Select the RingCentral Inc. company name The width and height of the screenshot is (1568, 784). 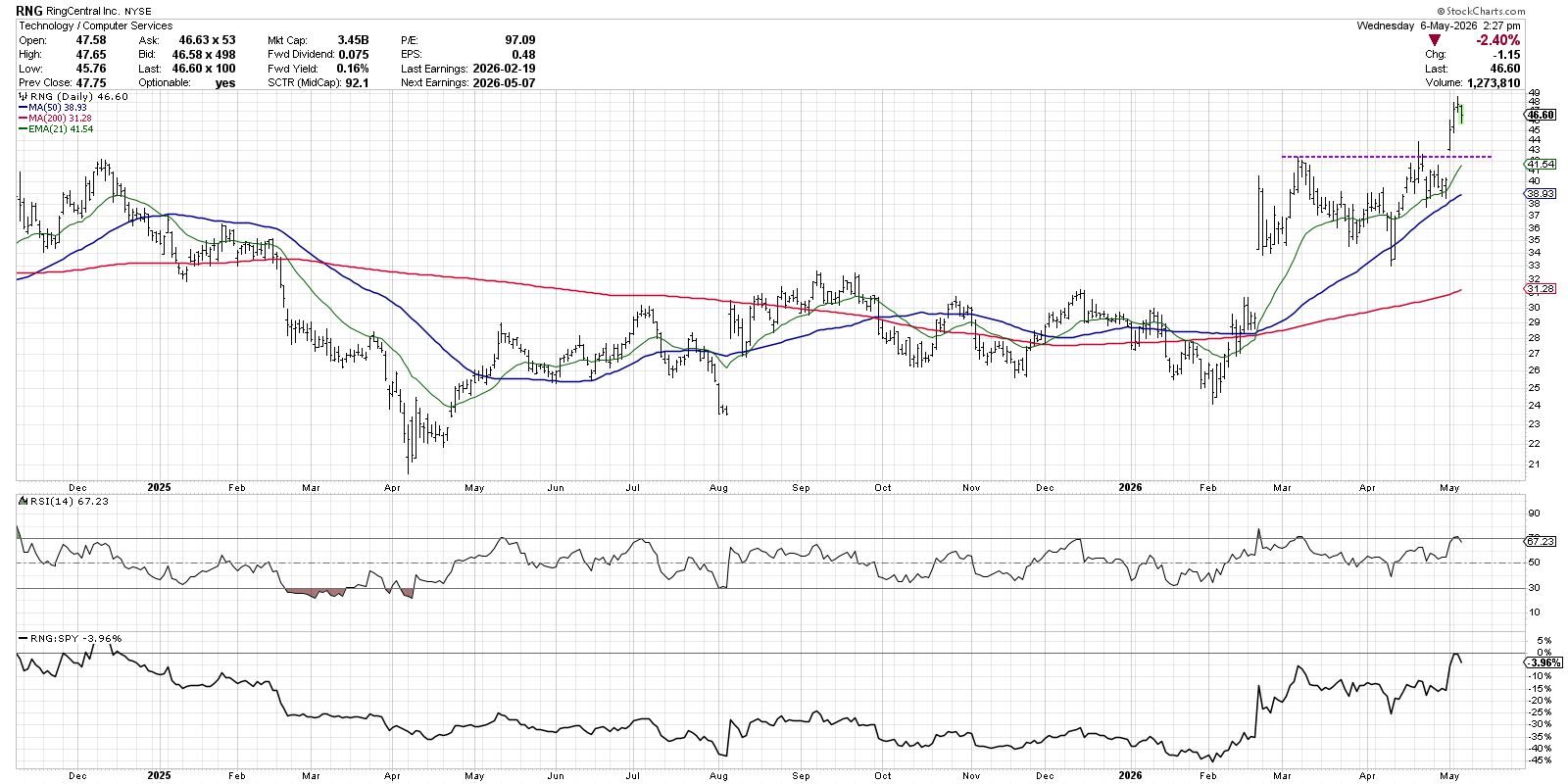(83, 12)
